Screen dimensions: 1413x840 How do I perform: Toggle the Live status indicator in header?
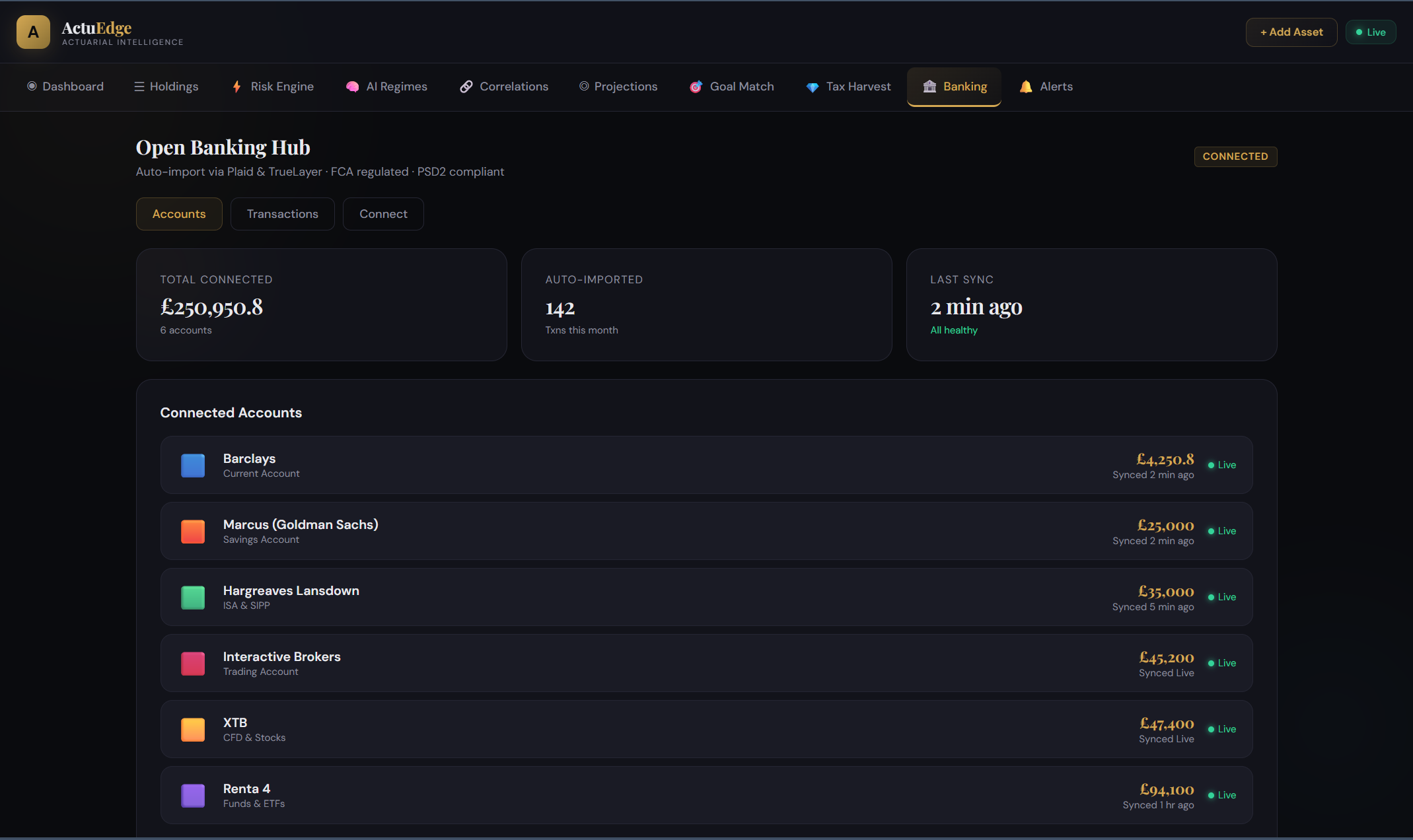pos(1370,32)
